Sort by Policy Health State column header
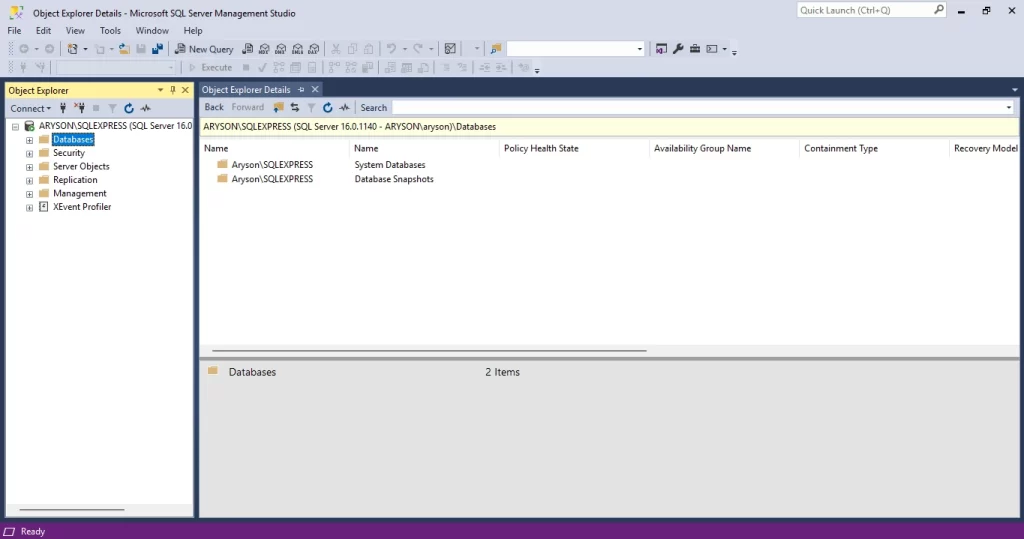 click(x=574, y=148)
